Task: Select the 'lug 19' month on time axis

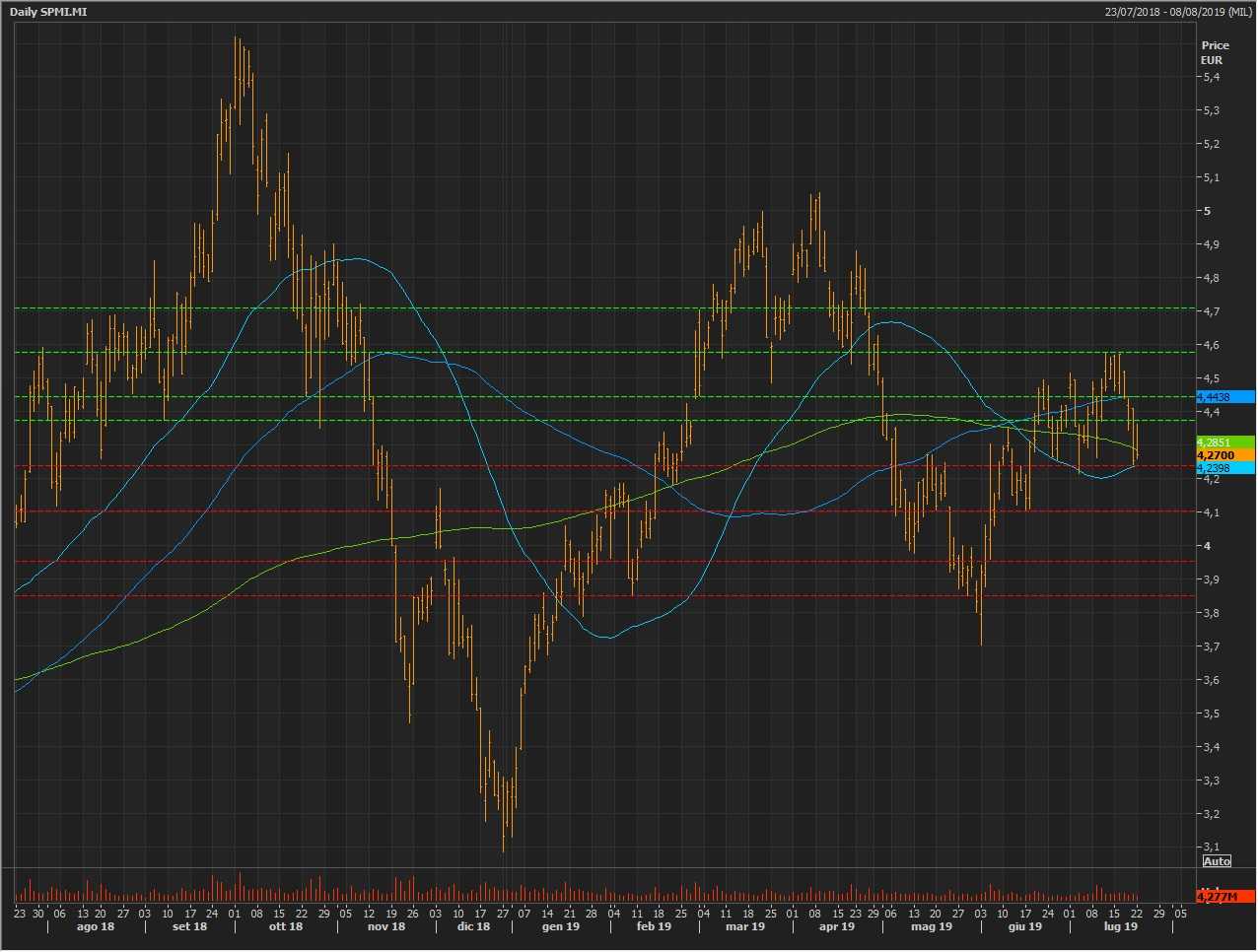Action: pos(1120,926)
